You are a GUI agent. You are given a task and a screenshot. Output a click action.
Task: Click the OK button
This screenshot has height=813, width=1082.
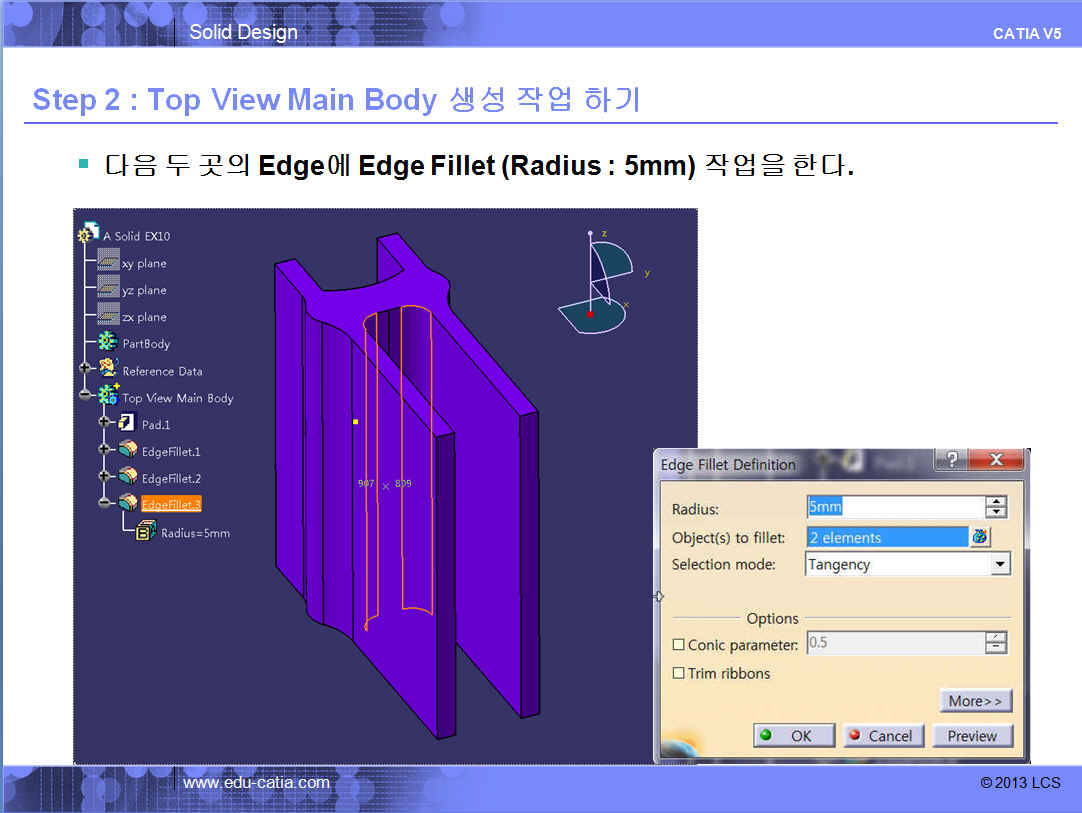(x=794, y=736)
